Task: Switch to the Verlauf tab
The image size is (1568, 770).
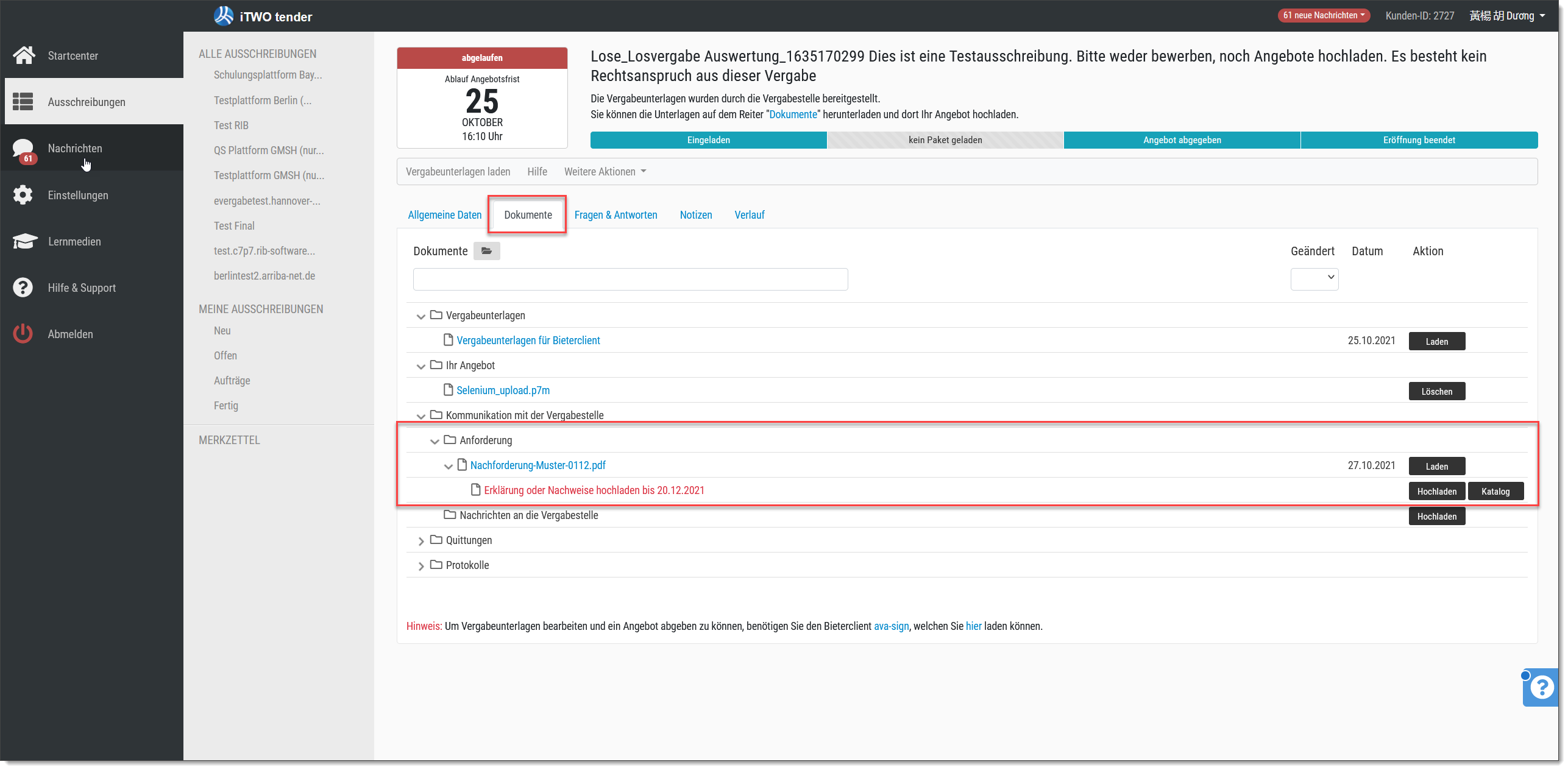Action: (x=749, y=215)
